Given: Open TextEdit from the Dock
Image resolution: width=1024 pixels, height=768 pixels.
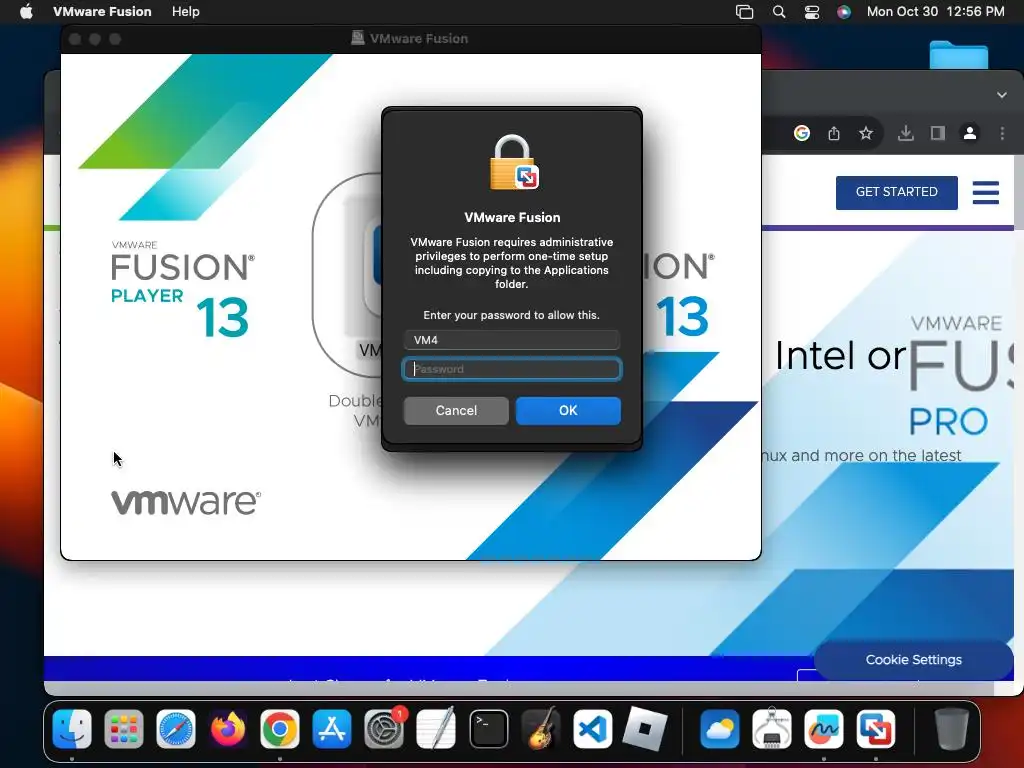Looking at the screenshot, I should 436,729.
